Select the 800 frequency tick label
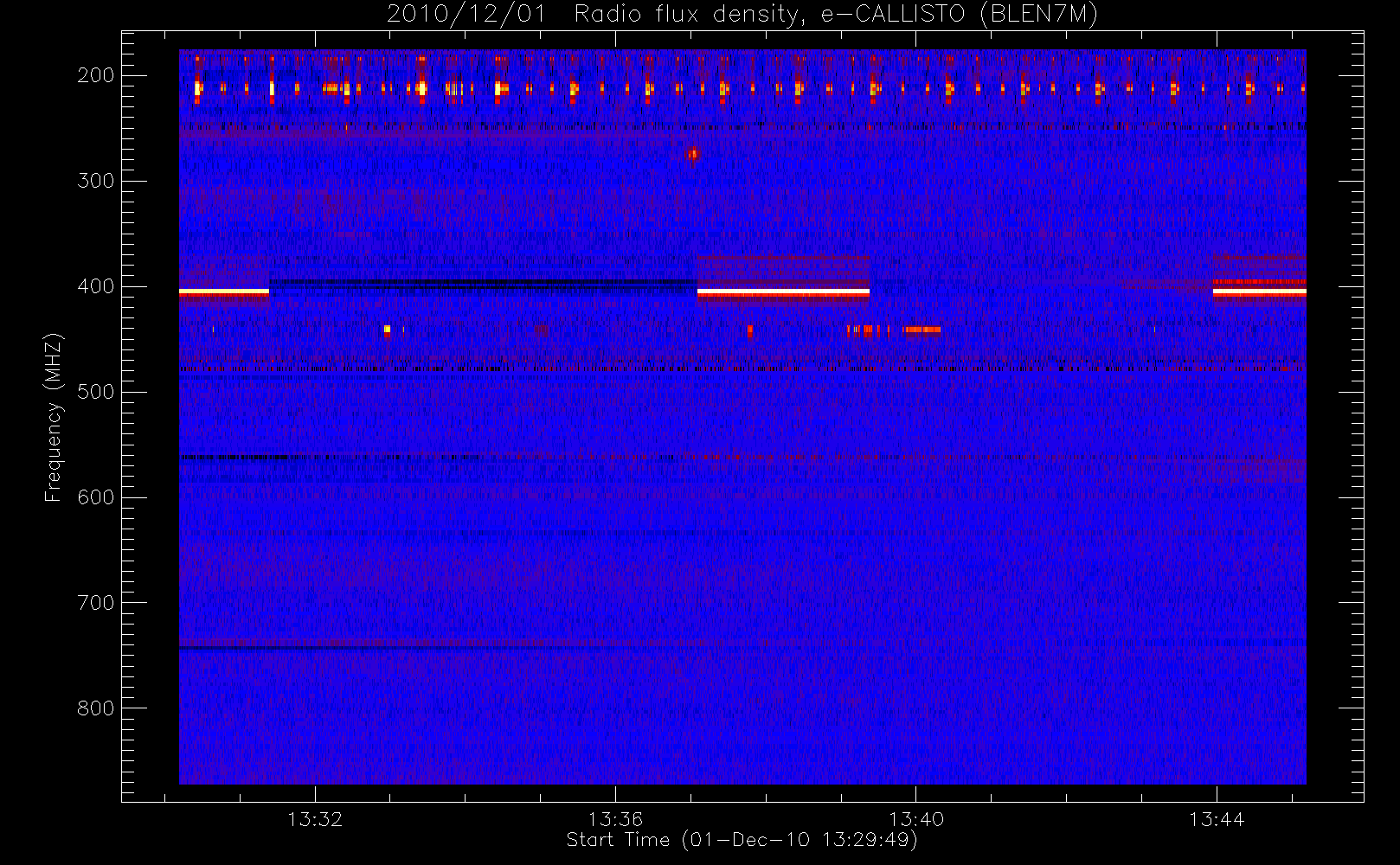The height and width of the screenshot is (865, 1400). pos(96,708)
